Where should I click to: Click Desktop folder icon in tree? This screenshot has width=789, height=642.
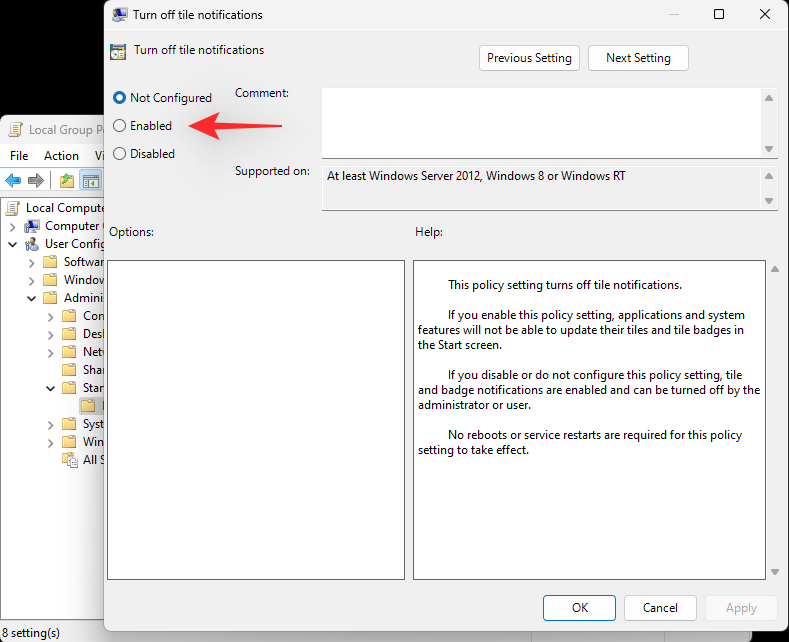coord(69,334)
